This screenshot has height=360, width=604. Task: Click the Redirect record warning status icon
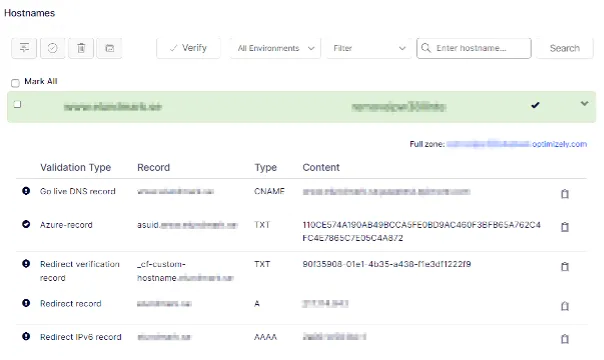[x=26, y=303]
